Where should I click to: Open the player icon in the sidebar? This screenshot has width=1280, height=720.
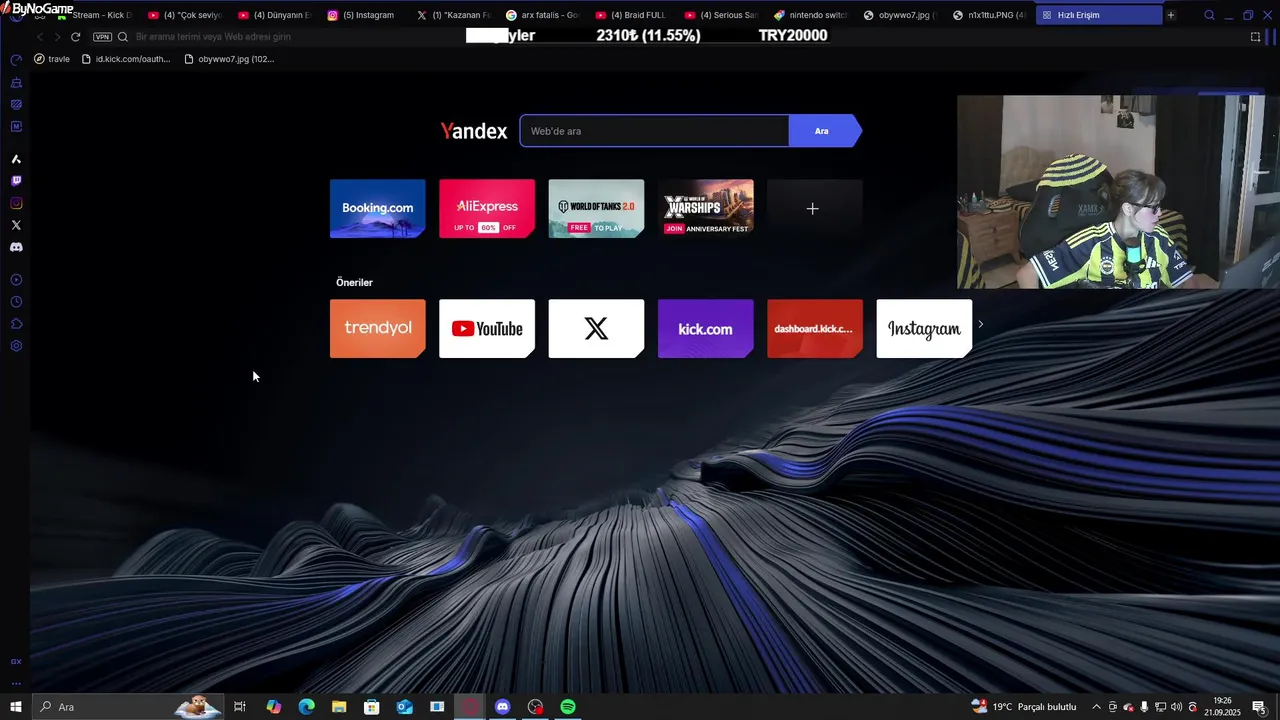pos(16,280)
